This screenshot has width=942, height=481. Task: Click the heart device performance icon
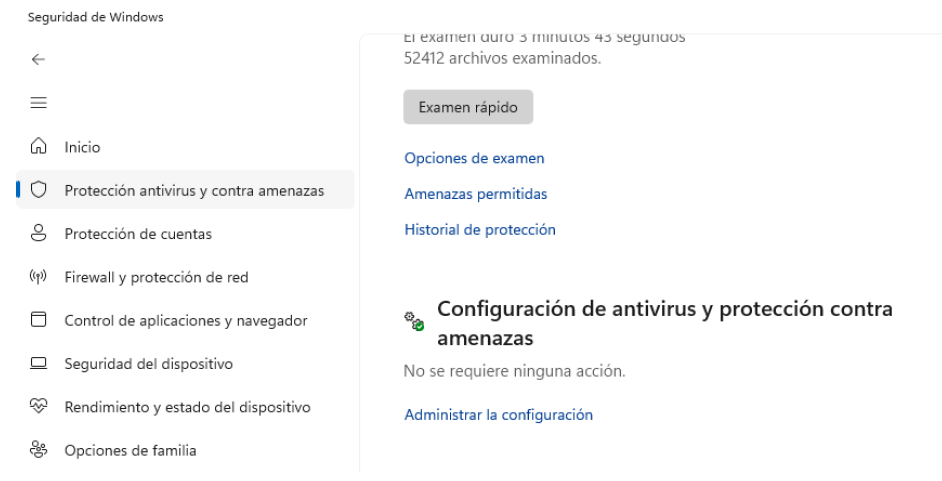point(39,407)
